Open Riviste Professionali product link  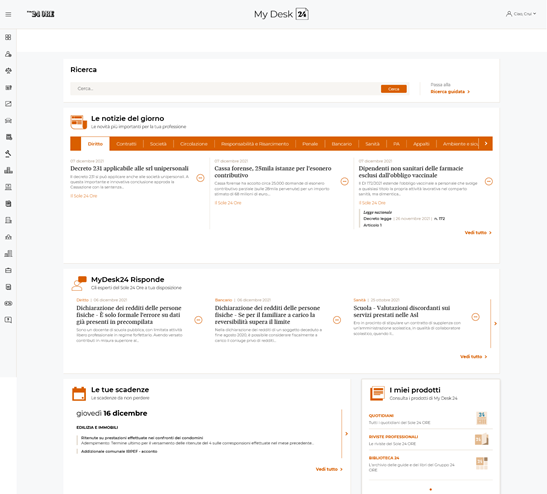pyautogui.click(x=393, y=437)
